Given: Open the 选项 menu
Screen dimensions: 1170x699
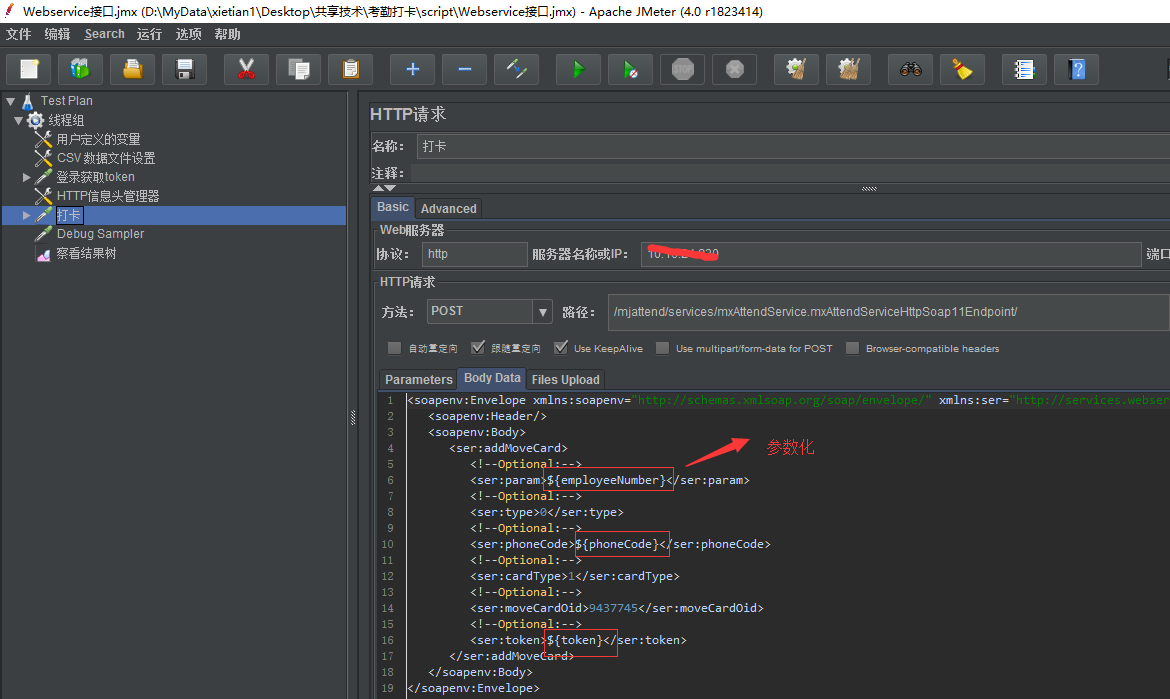Looking at the screenshot, I should pos(188,34).
